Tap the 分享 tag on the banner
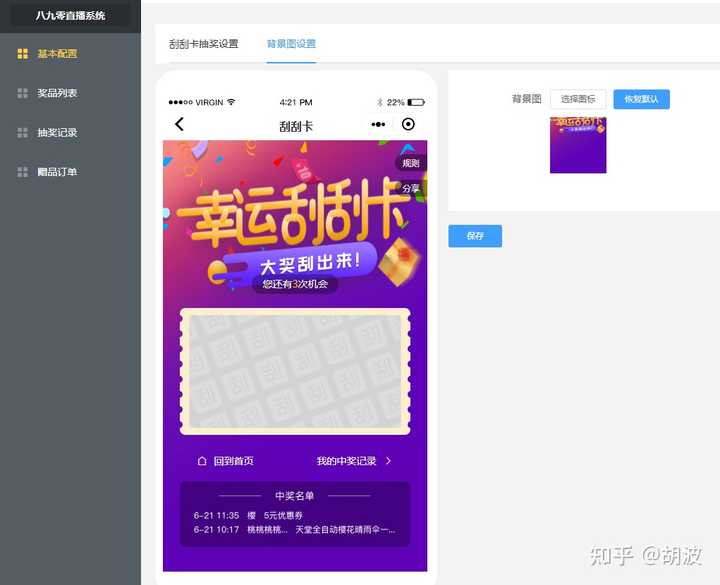This screenshot has height=585, width=720. pos(410,188)
